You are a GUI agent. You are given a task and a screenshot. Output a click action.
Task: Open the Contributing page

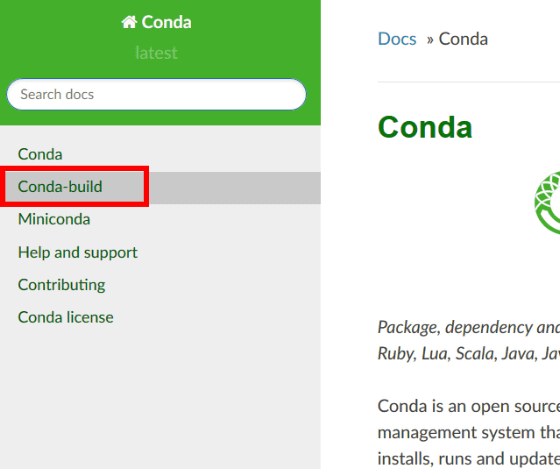[61, 285]
